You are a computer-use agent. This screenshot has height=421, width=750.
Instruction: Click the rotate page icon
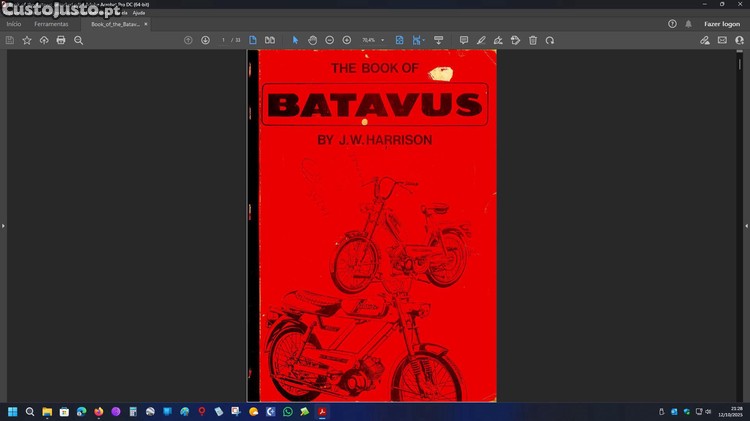[550, 40]
